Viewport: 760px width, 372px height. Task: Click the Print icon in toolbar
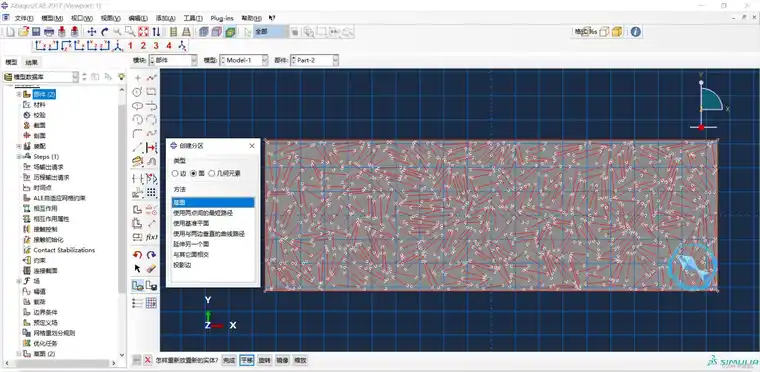pos(48,32)
